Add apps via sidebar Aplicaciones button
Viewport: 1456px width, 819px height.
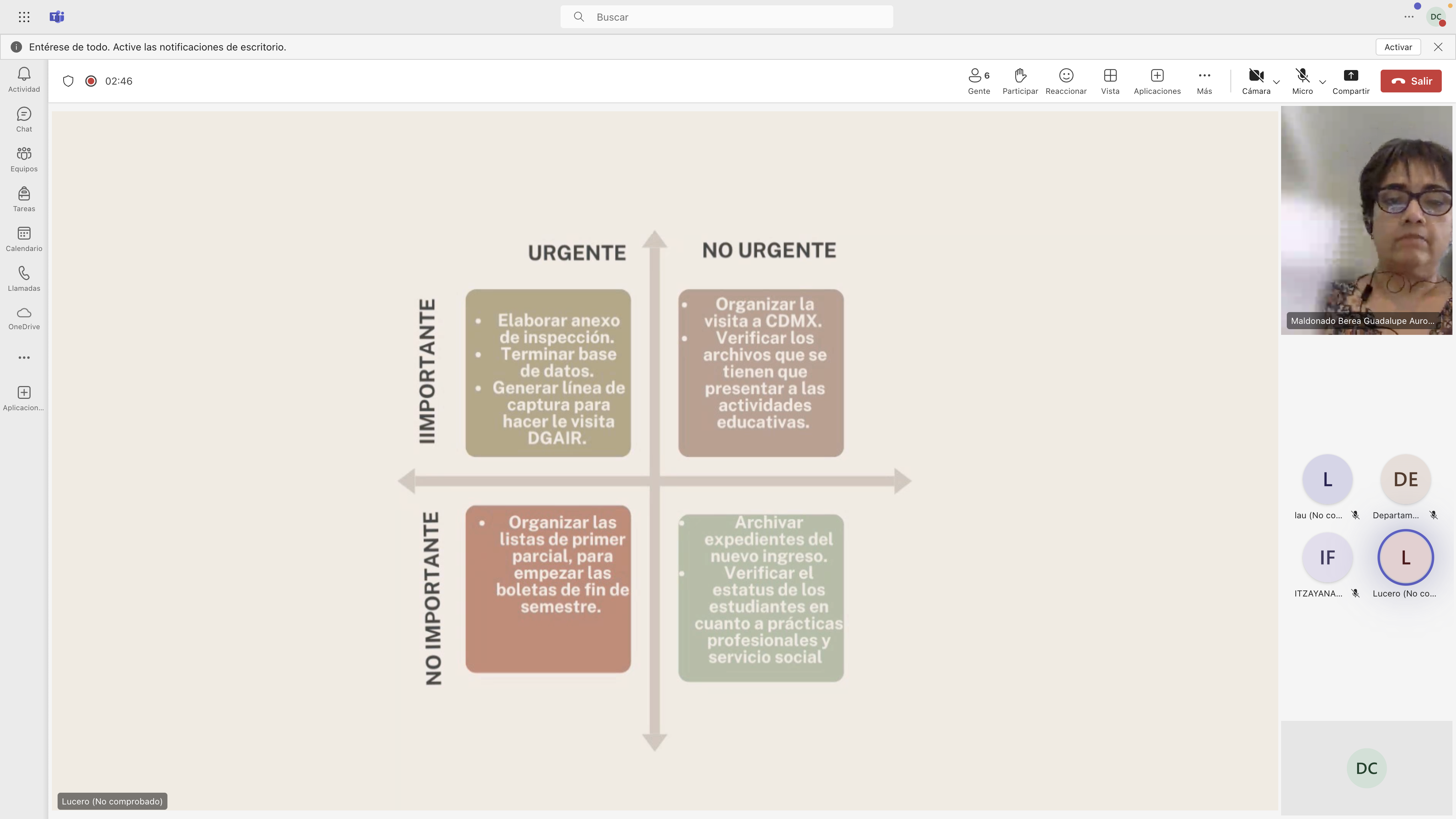[24, 398]
